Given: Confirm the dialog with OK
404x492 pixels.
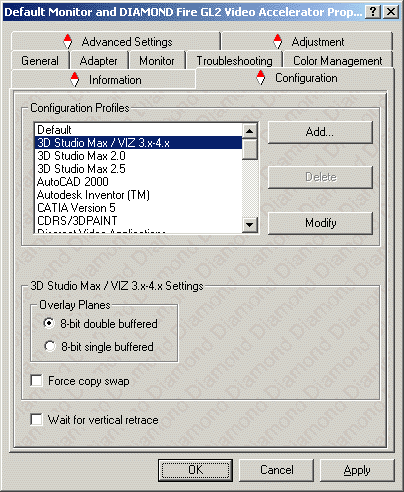Looking at the screenshot, I should coord(195,470).
